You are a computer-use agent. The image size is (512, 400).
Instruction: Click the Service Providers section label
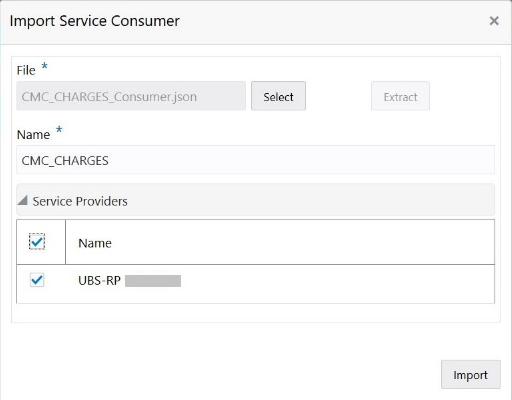tap(80, 201)
